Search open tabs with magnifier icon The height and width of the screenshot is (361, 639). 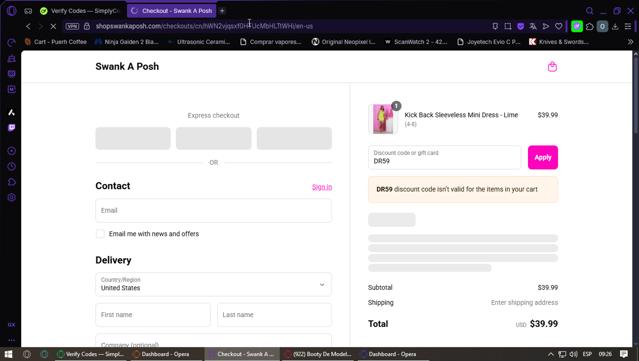589,11
